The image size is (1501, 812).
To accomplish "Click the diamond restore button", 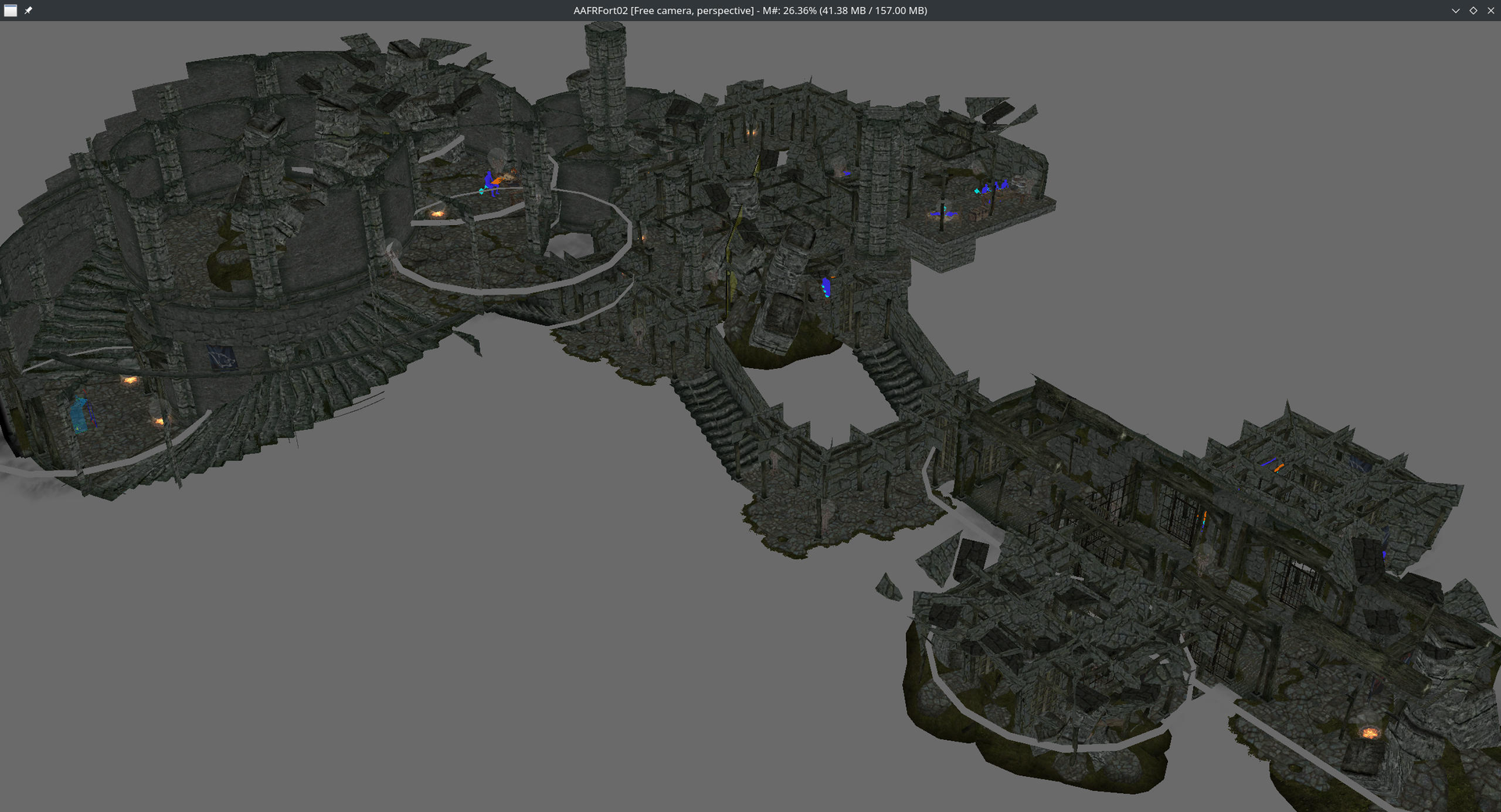I will 1474,10.
